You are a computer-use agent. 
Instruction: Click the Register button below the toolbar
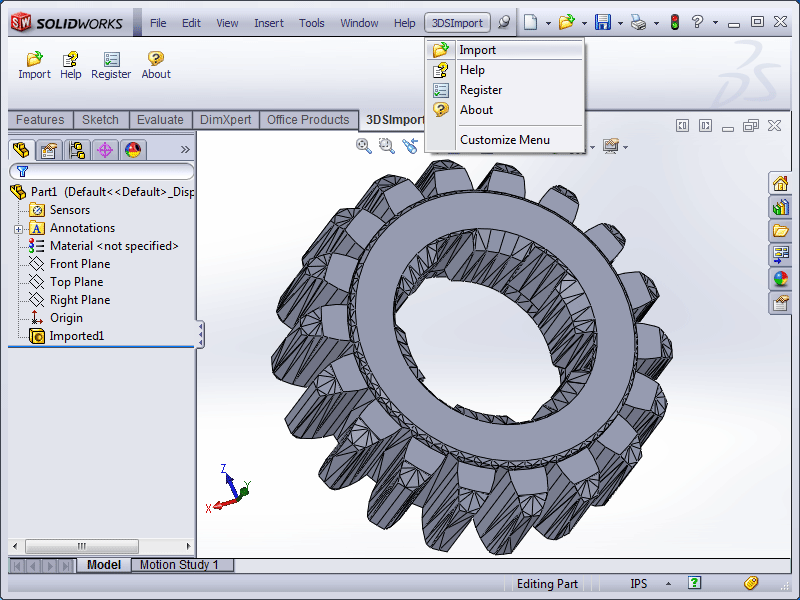(111, 65)
